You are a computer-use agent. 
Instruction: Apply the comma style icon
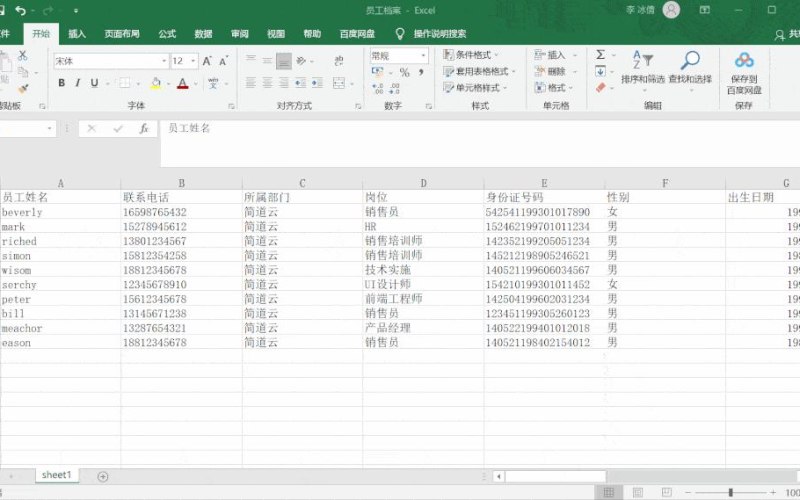tap(421, 72)
